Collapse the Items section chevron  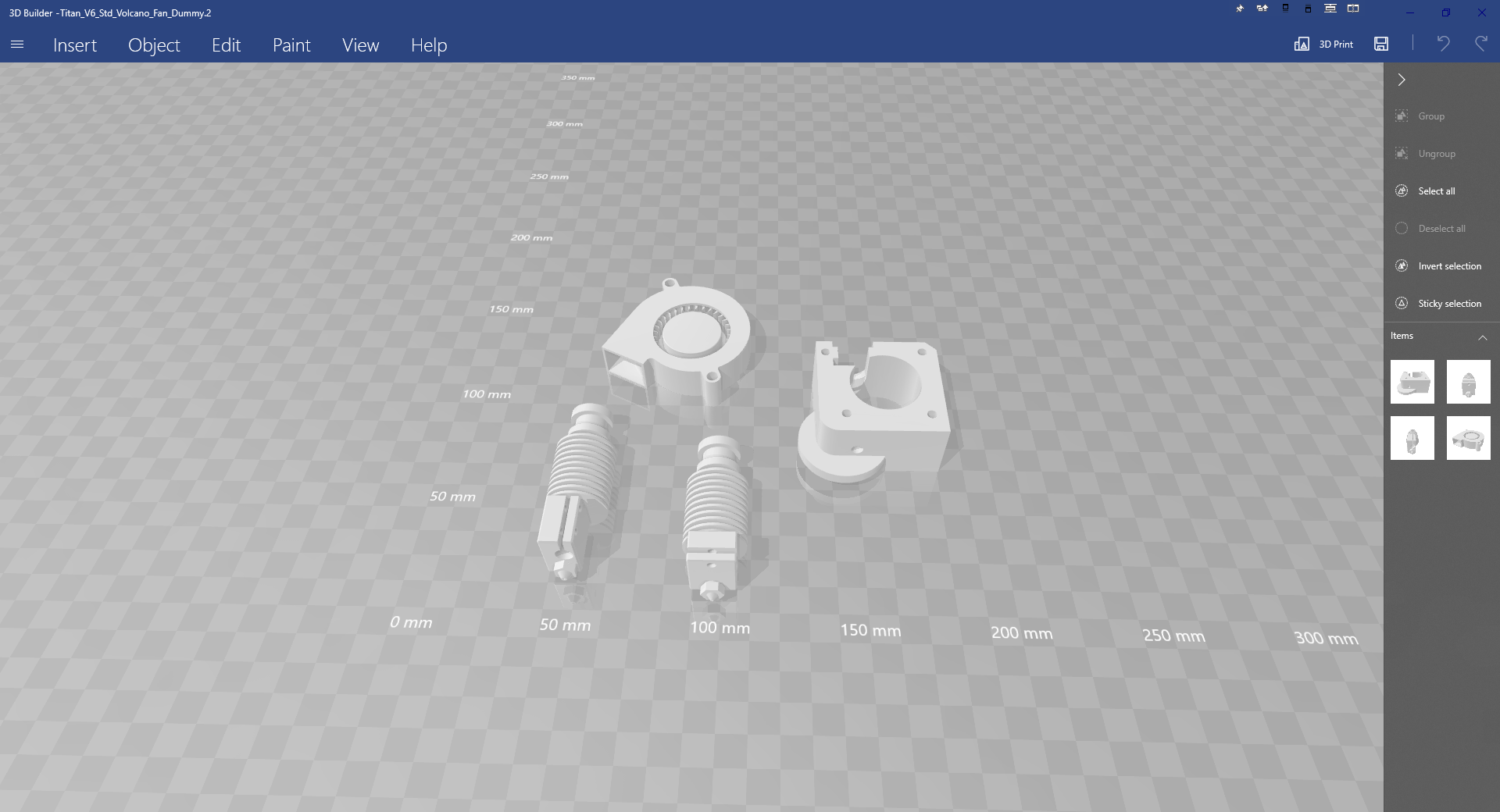(x=1482, y=337)
